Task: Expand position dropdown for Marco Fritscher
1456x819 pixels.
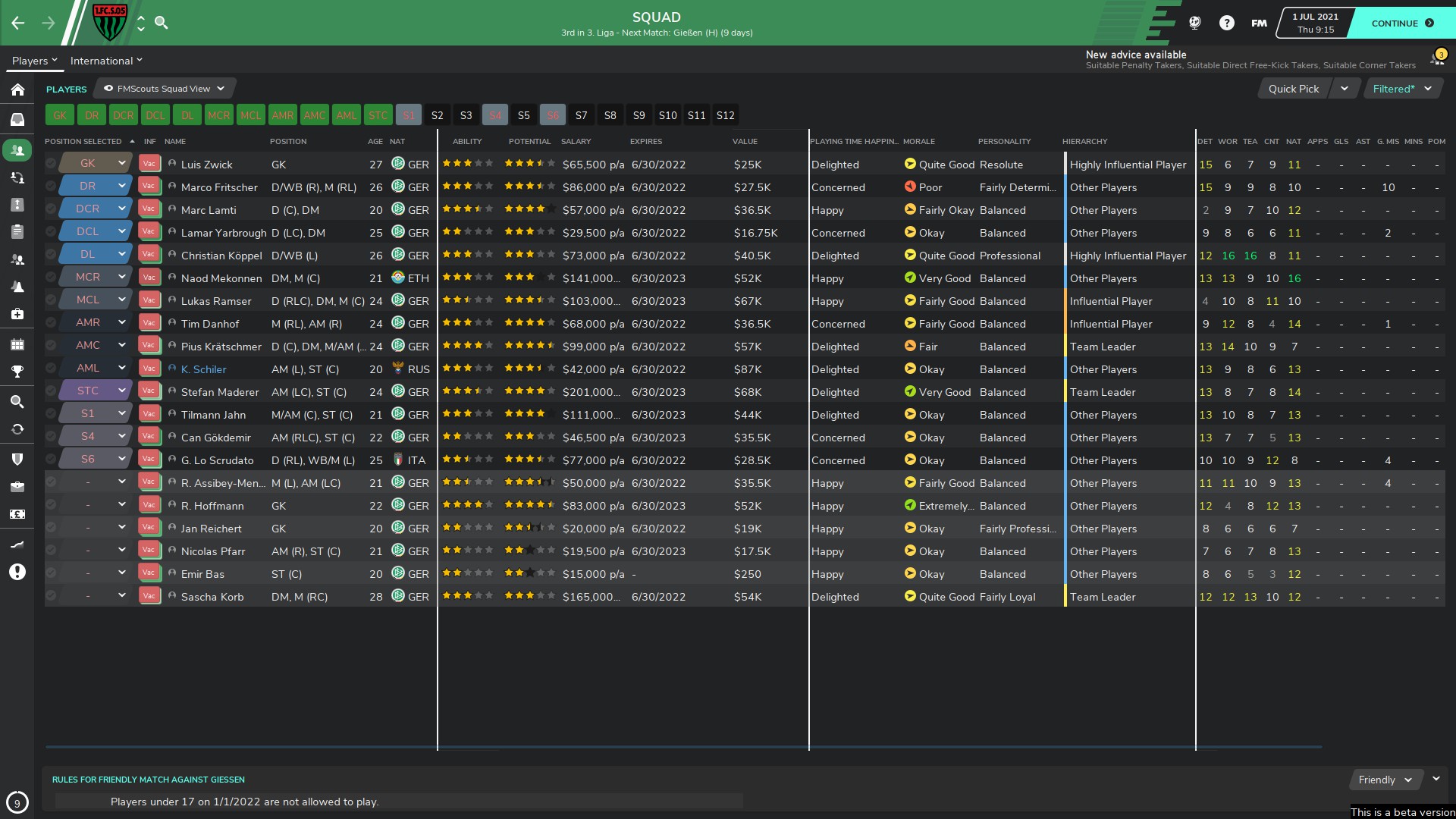Action: (x=121, y=186)
